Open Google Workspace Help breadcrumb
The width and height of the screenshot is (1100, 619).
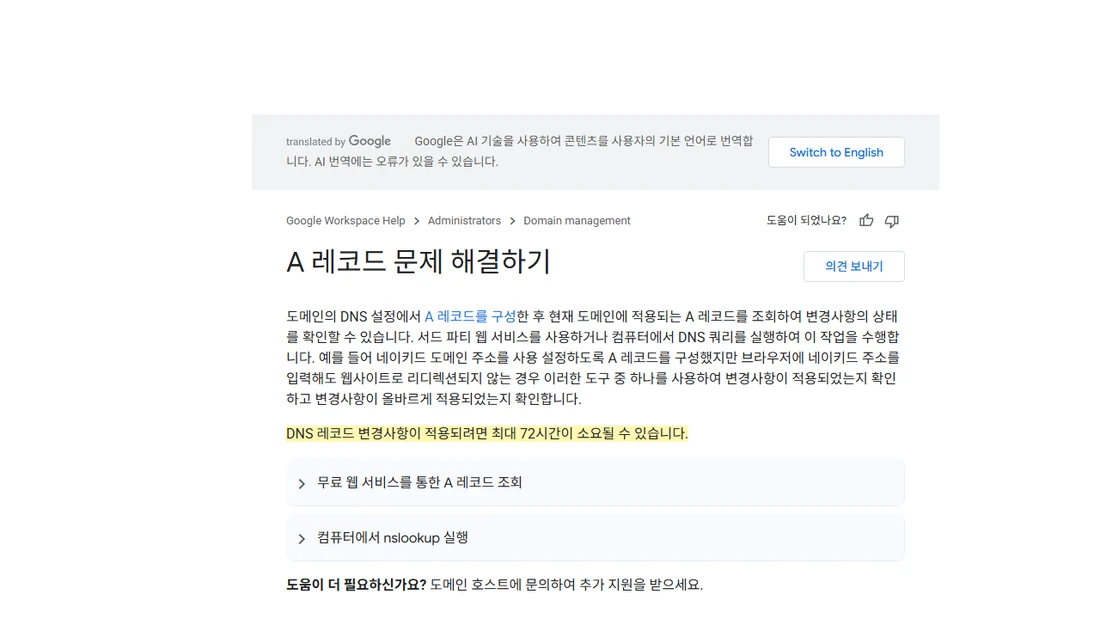pos(345,220)
